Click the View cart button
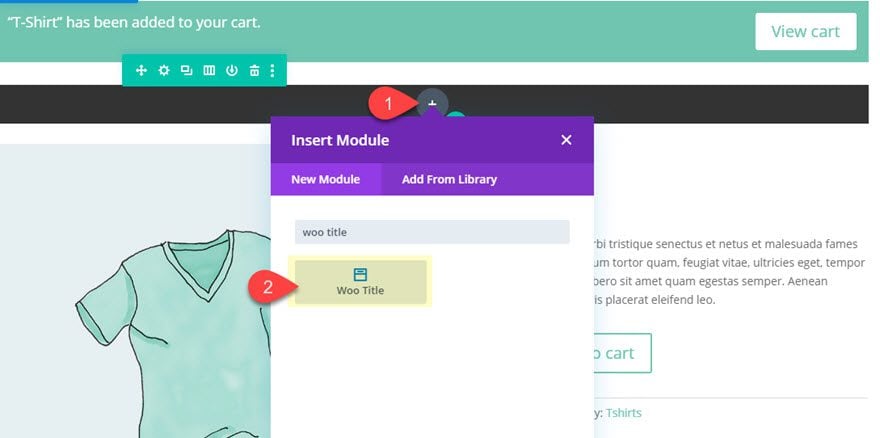 (x=805, y=31)
